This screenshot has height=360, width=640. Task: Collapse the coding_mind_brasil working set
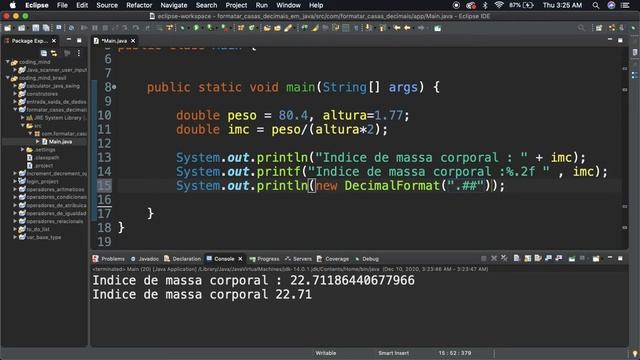point(8,78)
